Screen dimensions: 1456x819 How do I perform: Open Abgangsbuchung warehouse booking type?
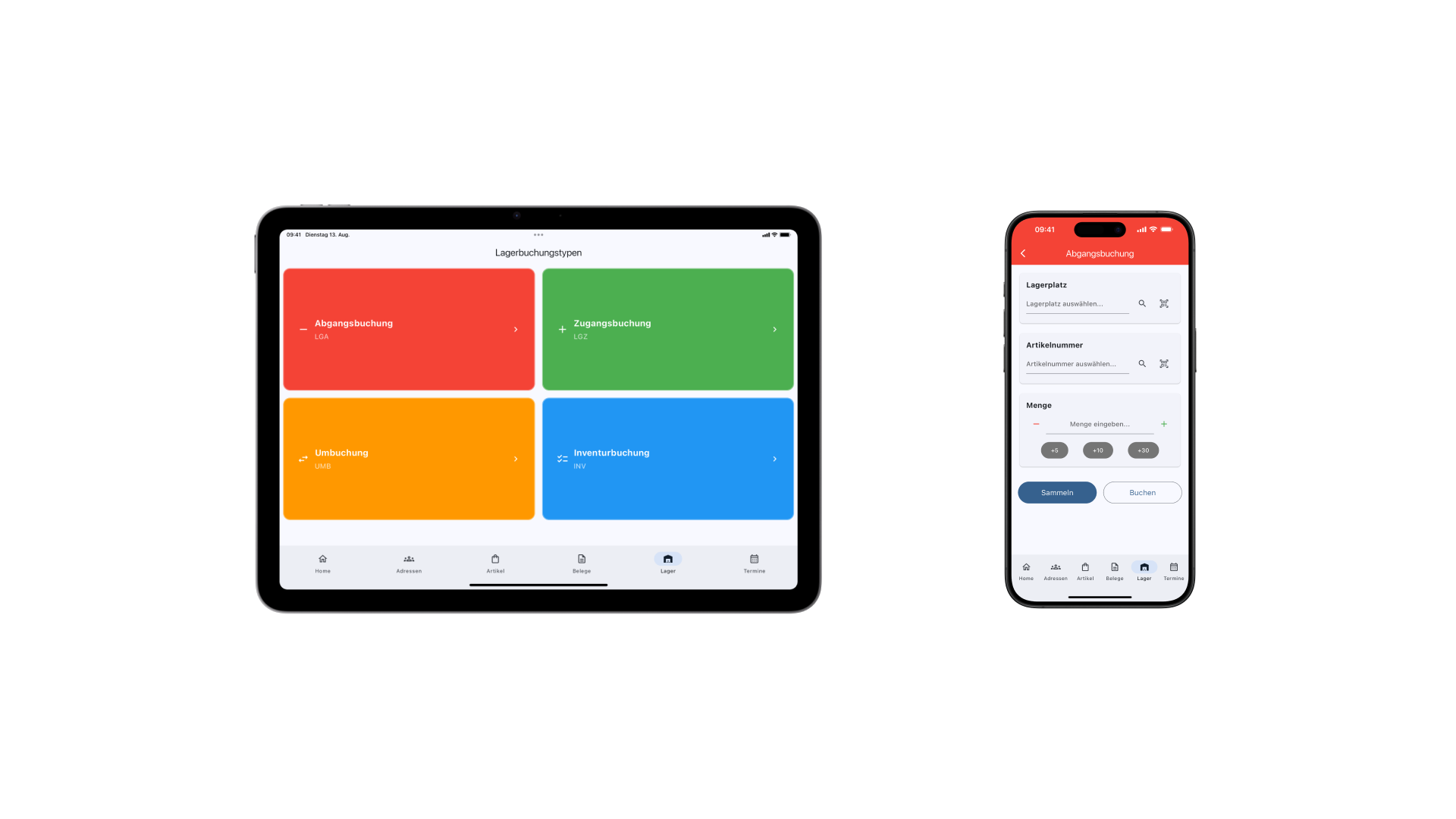click(408, 328)
